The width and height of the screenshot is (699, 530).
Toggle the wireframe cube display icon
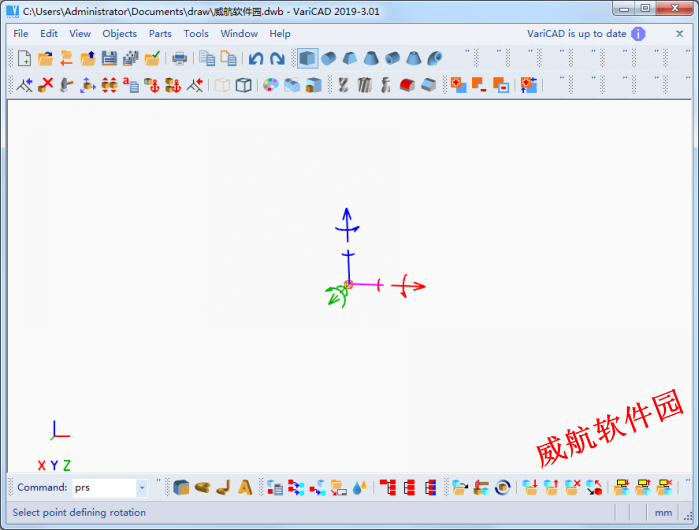[243, 84]
